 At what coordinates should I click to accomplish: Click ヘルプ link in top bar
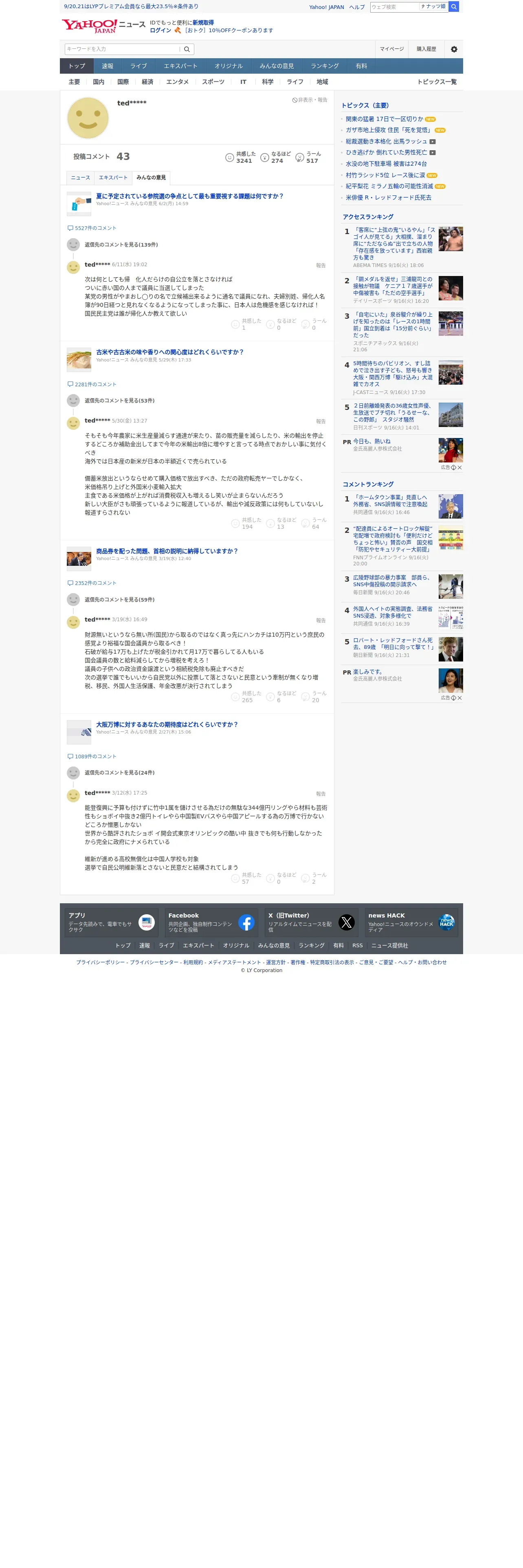coord(357,7)
